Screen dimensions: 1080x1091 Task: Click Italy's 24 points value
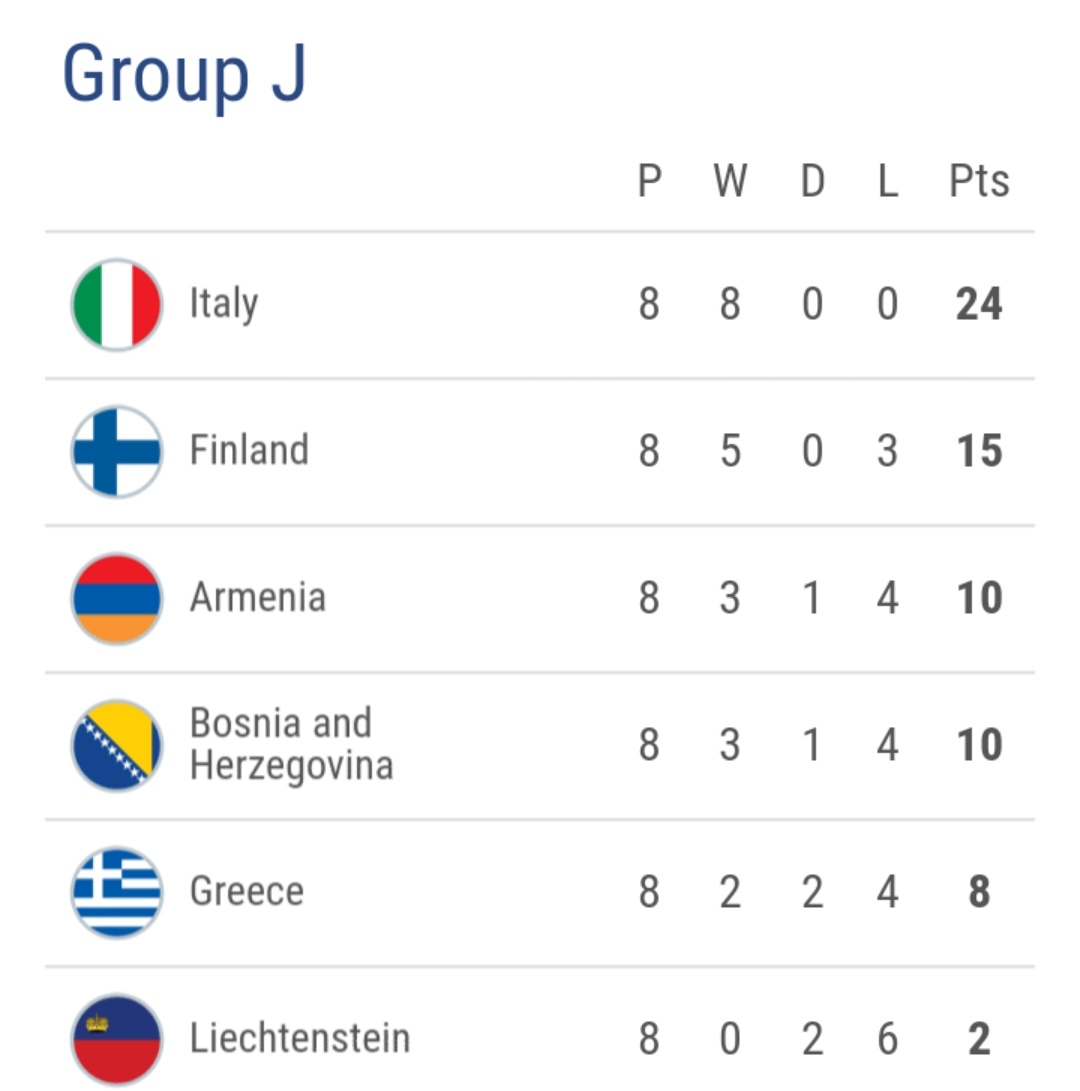[978, 305]
